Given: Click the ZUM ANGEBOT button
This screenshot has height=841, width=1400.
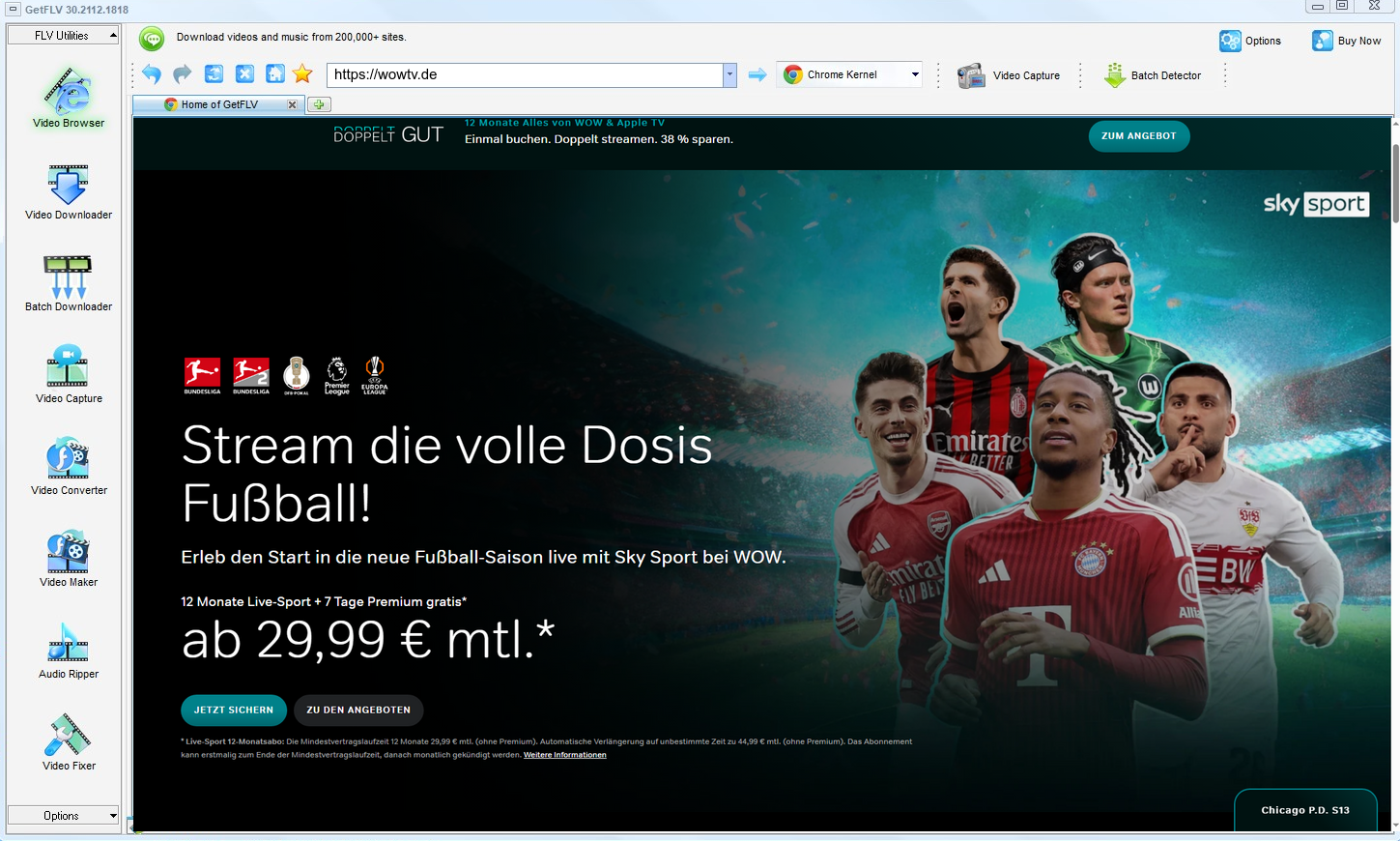Looking at the screenshot, I should (1139, 136).
